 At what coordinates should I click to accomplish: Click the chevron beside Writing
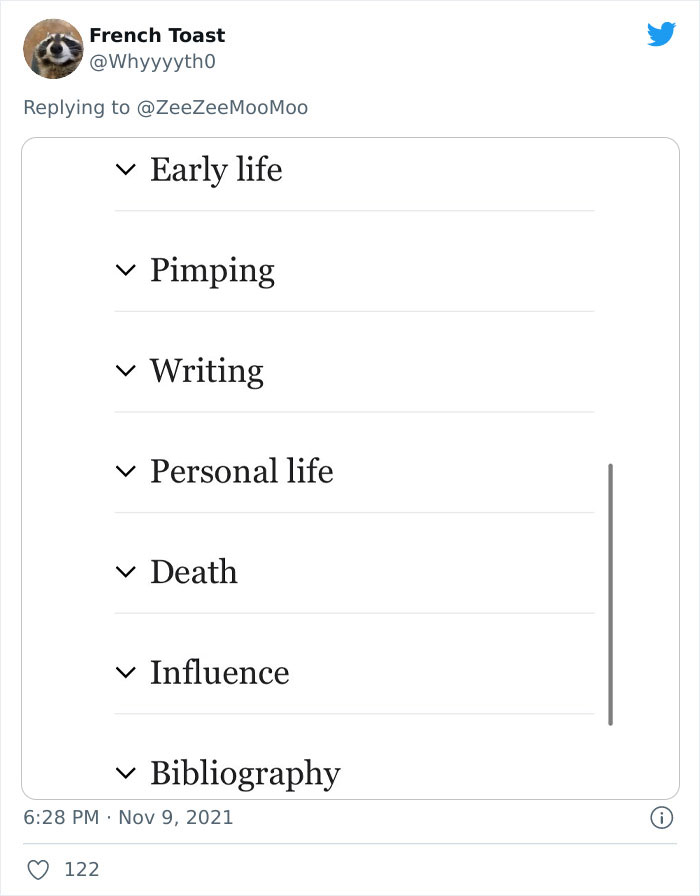(x=126, y=371)
